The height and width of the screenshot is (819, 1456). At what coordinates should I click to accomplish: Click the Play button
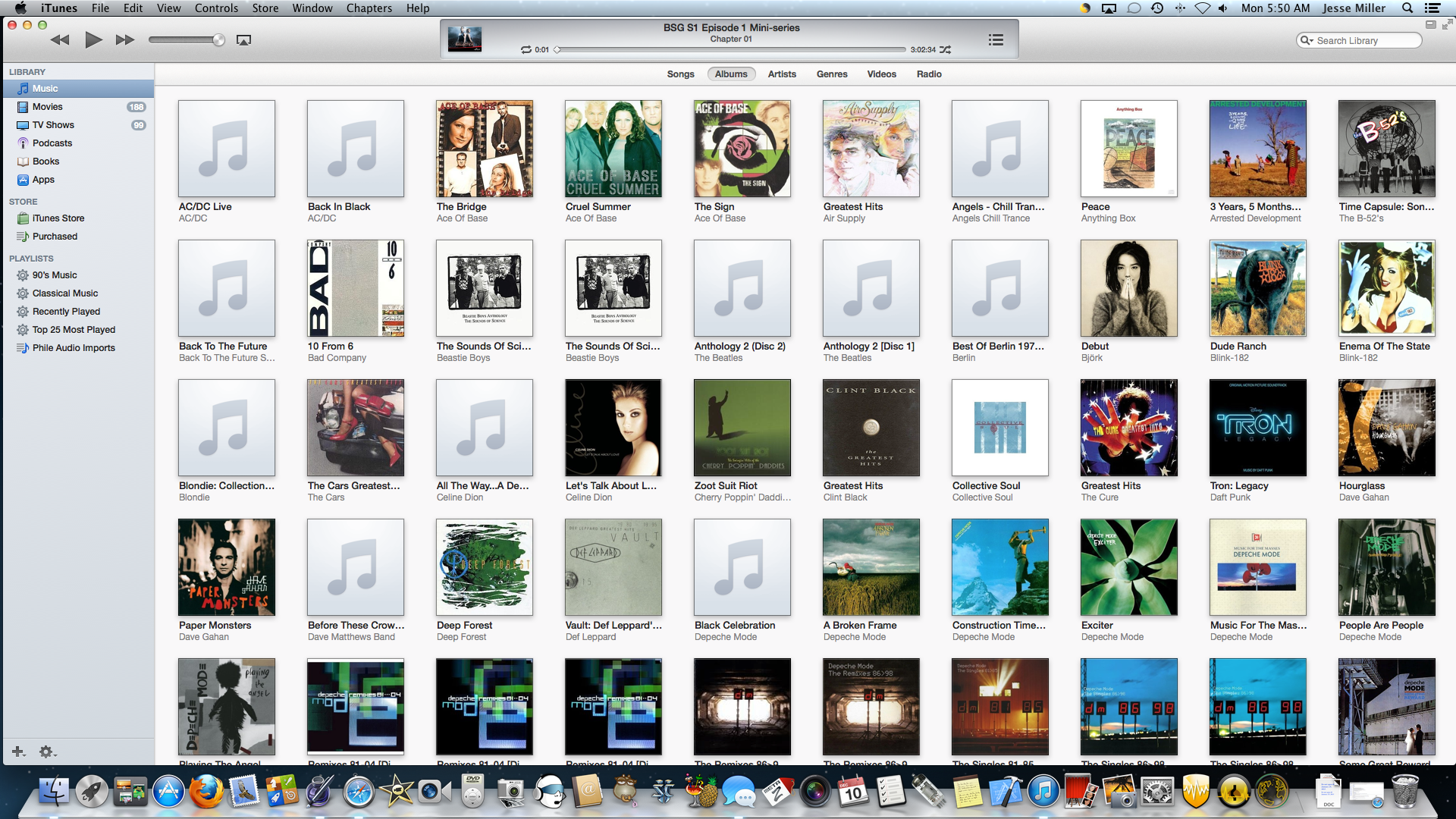point(93,40)
